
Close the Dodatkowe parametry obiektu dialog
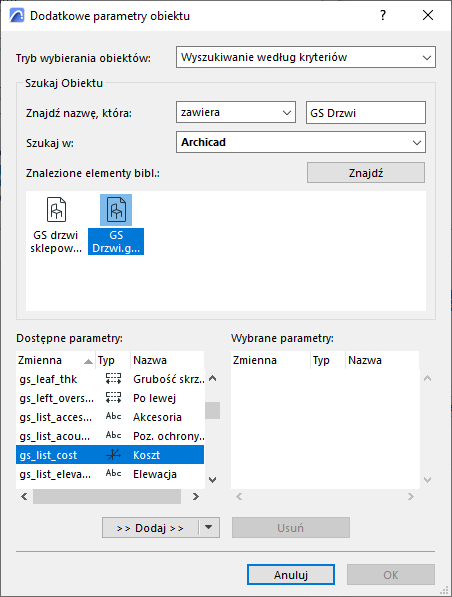point(428,15)
